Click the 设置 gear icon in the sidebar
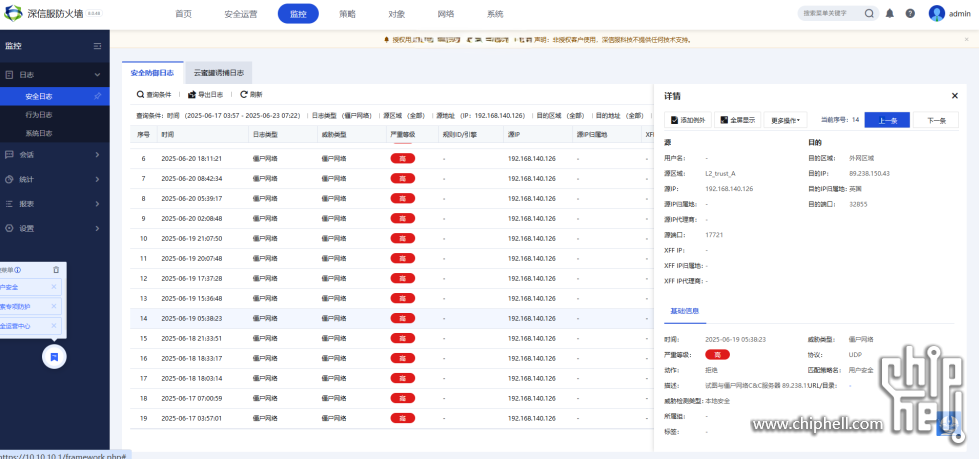This screenshot has height=459, width=979. coord(9,229)
